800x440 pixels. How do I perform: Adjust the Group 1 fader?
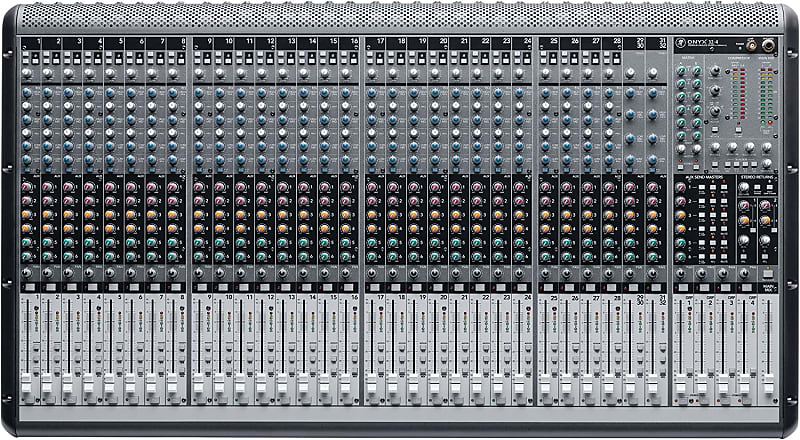(x=680, y=382)
